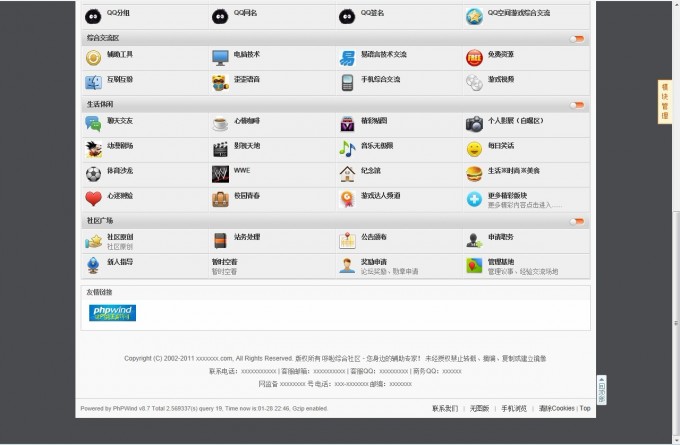The width and height of the screenshot is (680, 445).
Task: Click the phpwind friend-link banner image
Action: coord(112,313)
